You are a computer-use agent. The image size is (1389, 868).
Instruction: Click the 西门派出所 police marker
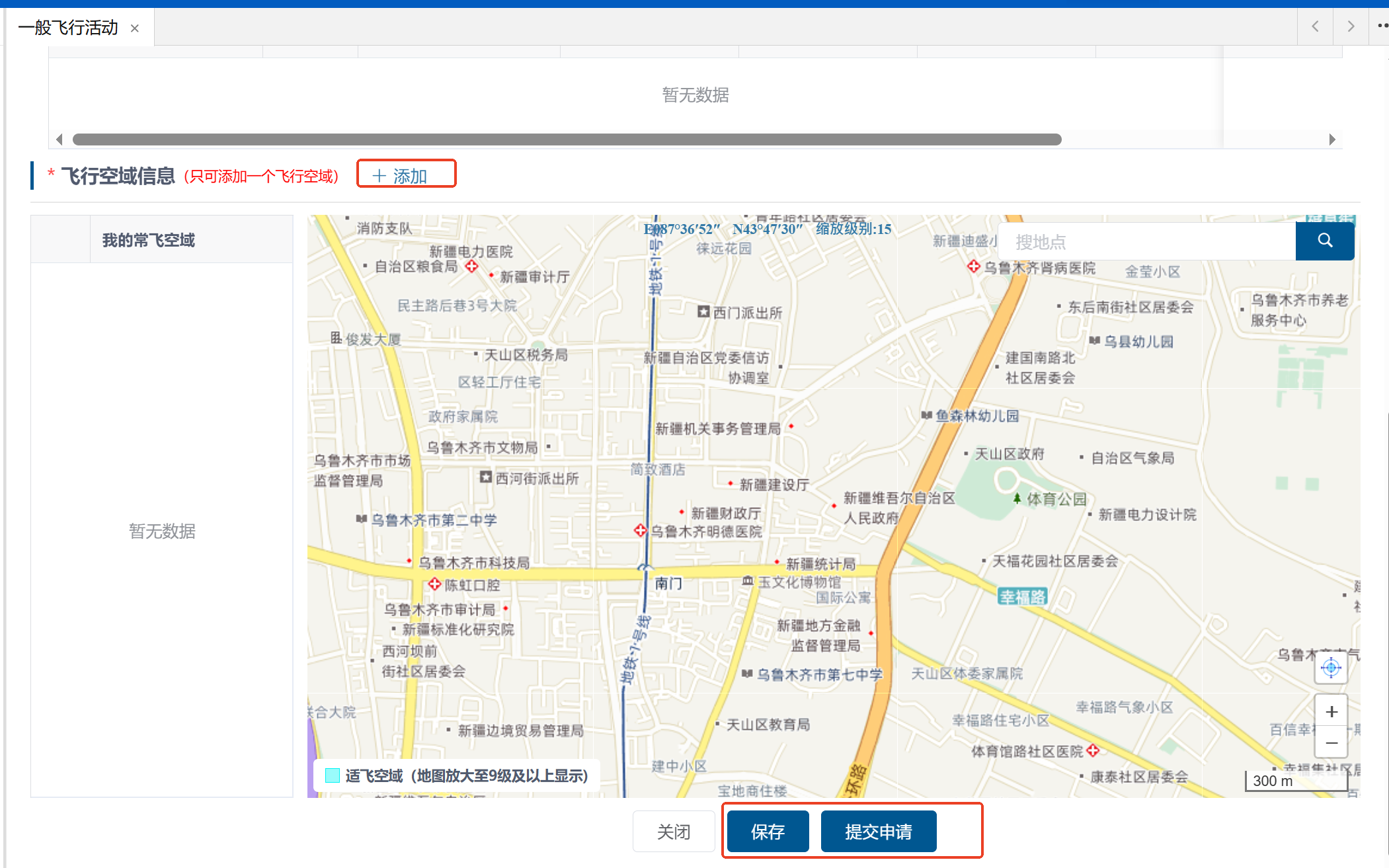(x=703, y=311)
